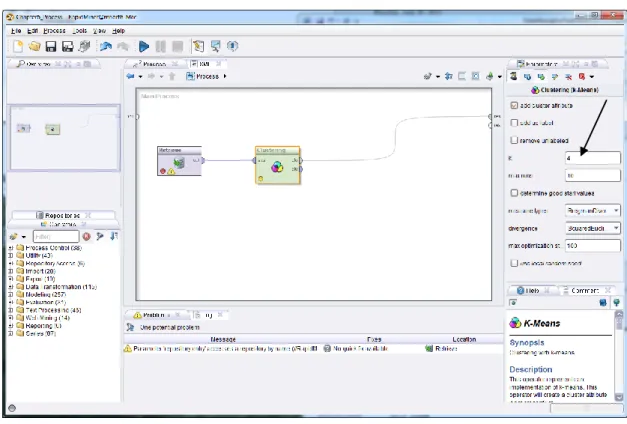Open the Help menu
This screenshot has height=424, width=627.
point(118,31)
